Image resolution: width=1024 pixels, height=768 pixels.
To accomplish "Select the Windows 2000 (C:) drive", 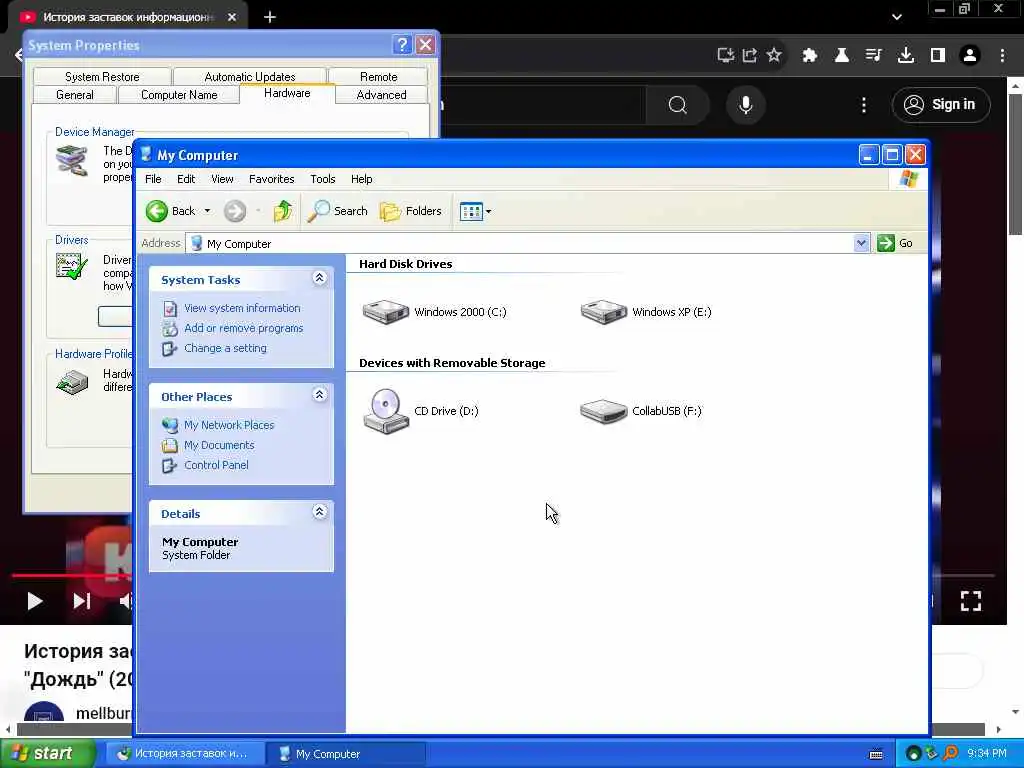I will point(434,312).
